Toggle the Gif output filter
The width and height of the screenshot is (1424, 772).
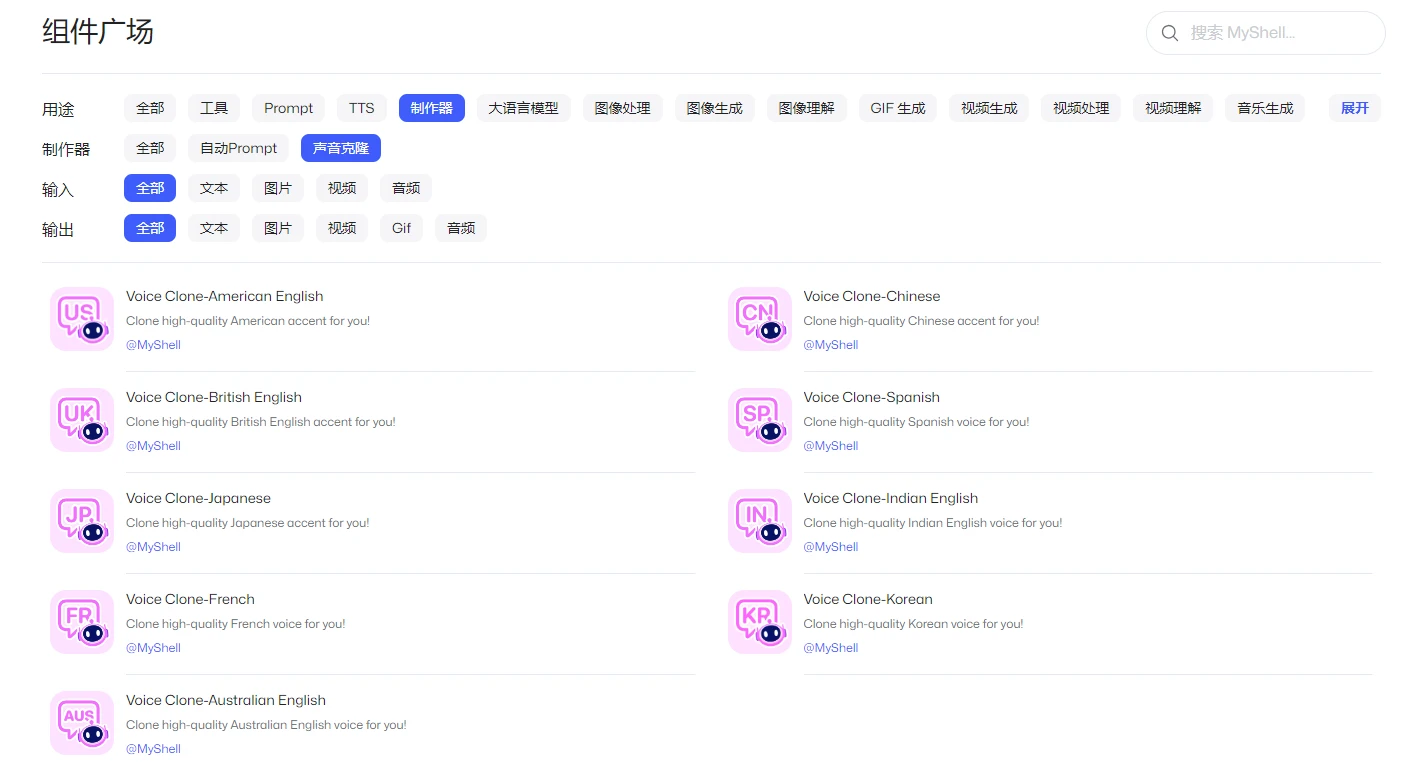coord(400,228)
